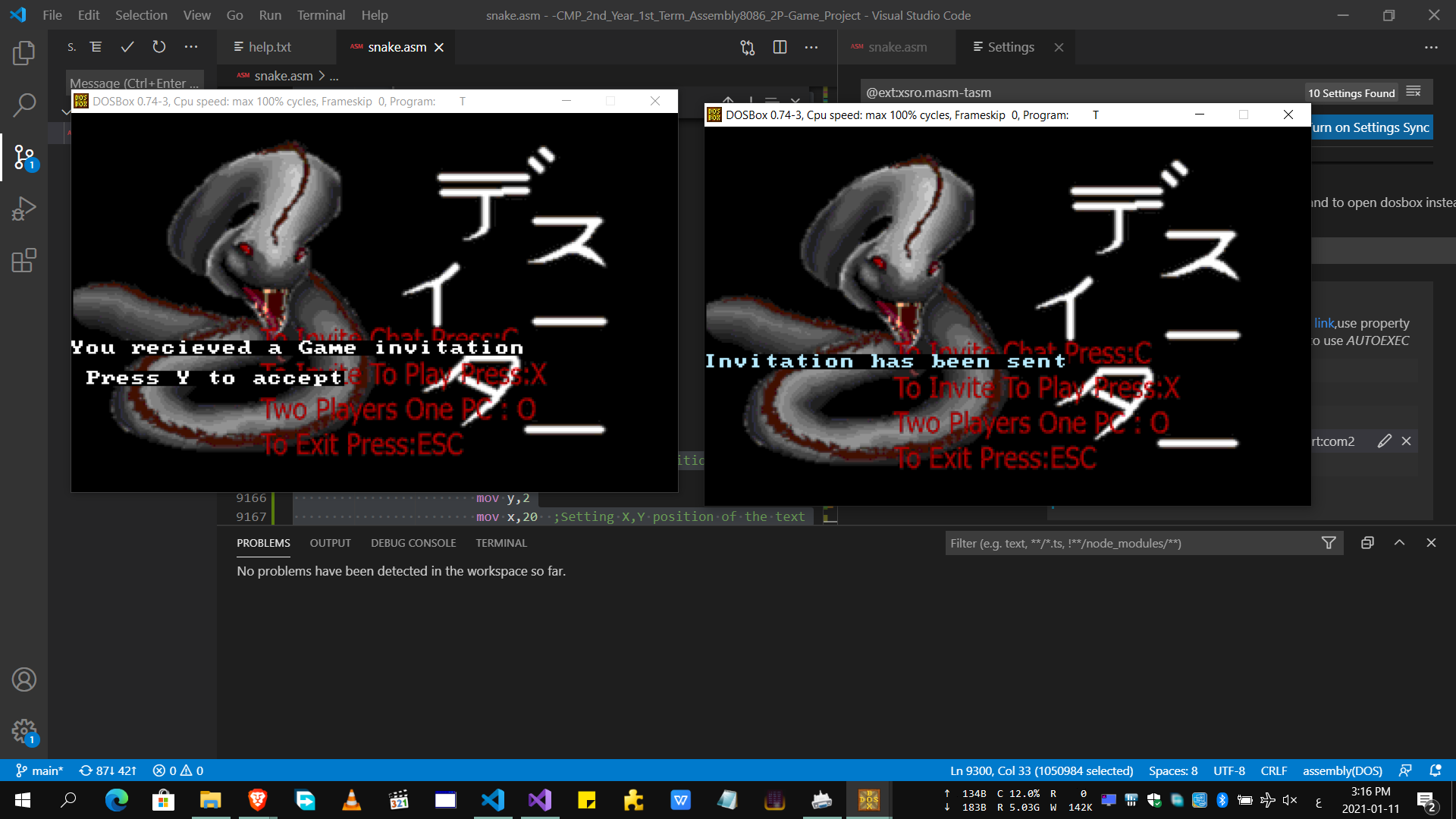Click the commit checkmark icon

[127, 47]
